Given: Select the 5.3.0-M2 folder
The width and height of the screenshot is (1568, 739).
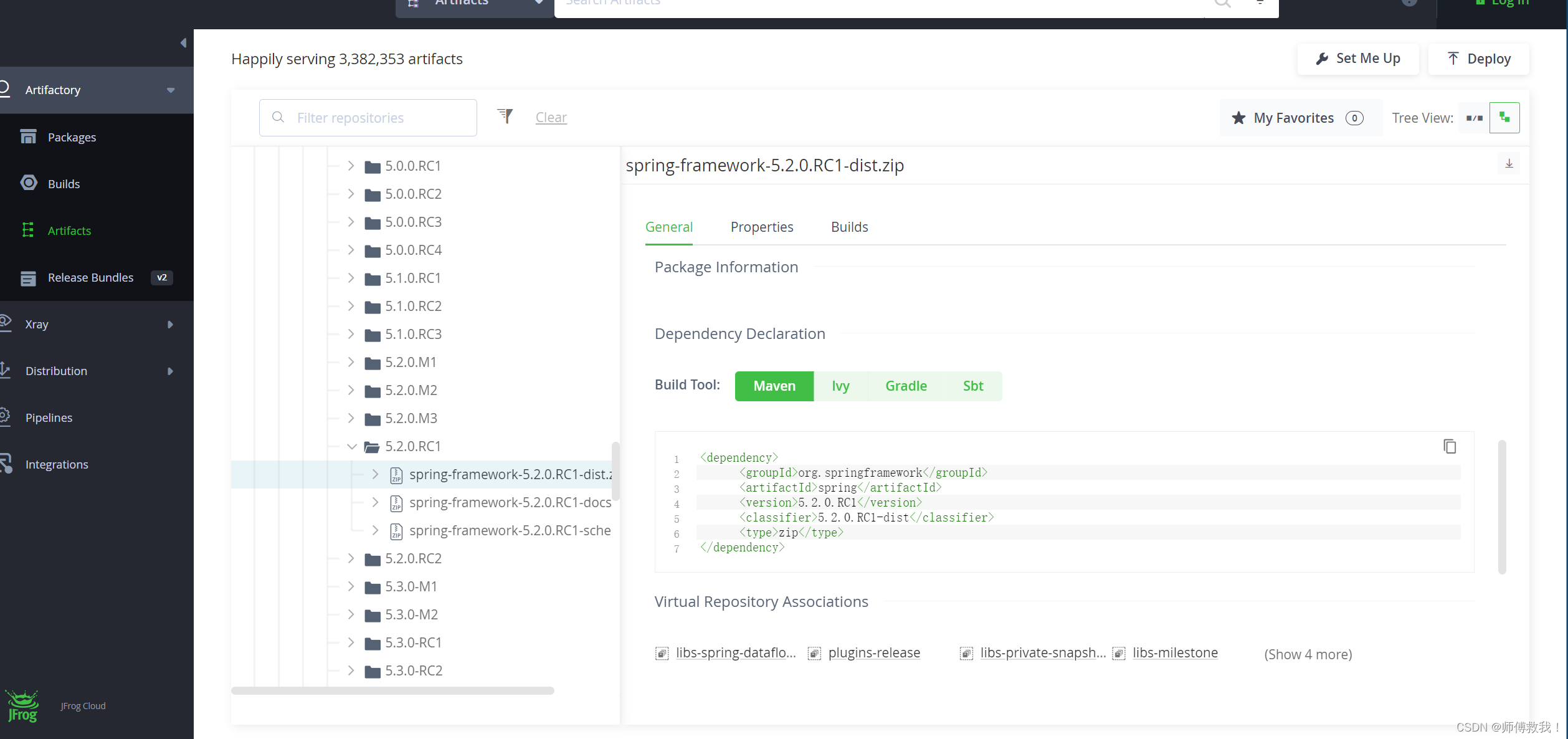Looking at the screenshot, I should [411, 614].
